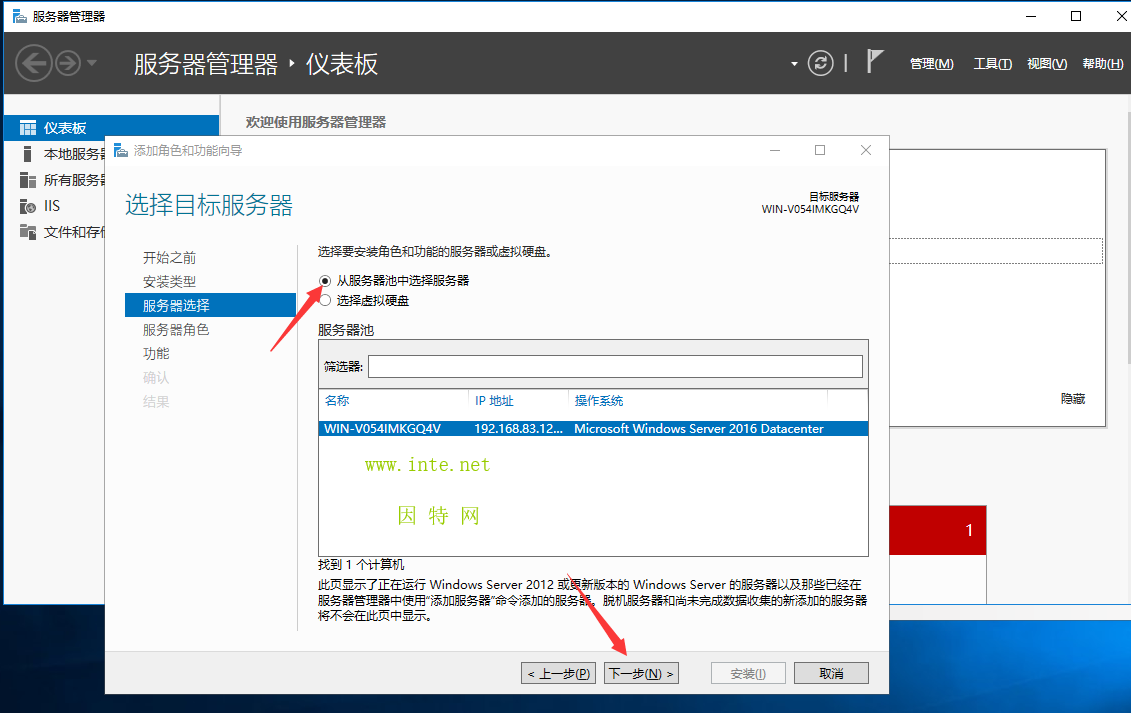
Task: Open the 工具(T) menu
Action: (x=992, y=64)
